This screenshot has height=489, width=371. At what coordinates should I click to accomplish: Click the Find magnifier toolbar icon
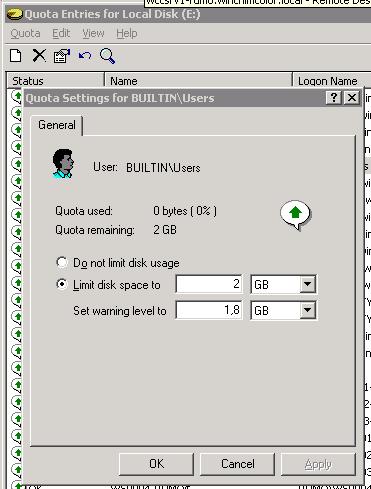(x=107, y=56)
